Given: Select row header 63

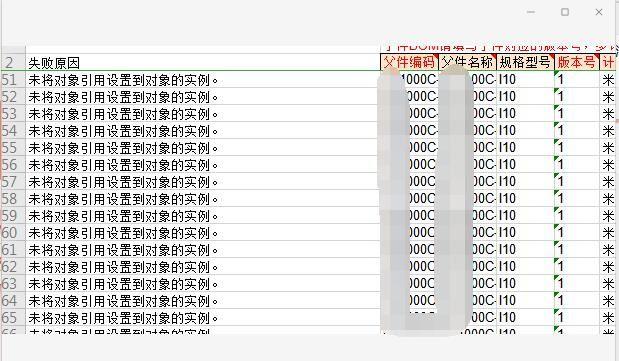Looking at the screenshot, I should tap(13, 284).
